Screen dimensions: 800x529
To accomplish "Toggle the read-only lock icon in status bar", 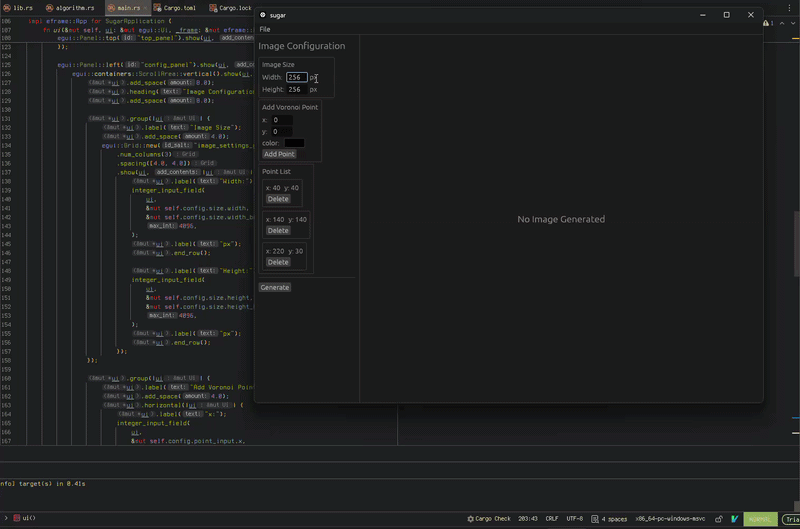I will (x=718, y=519).
